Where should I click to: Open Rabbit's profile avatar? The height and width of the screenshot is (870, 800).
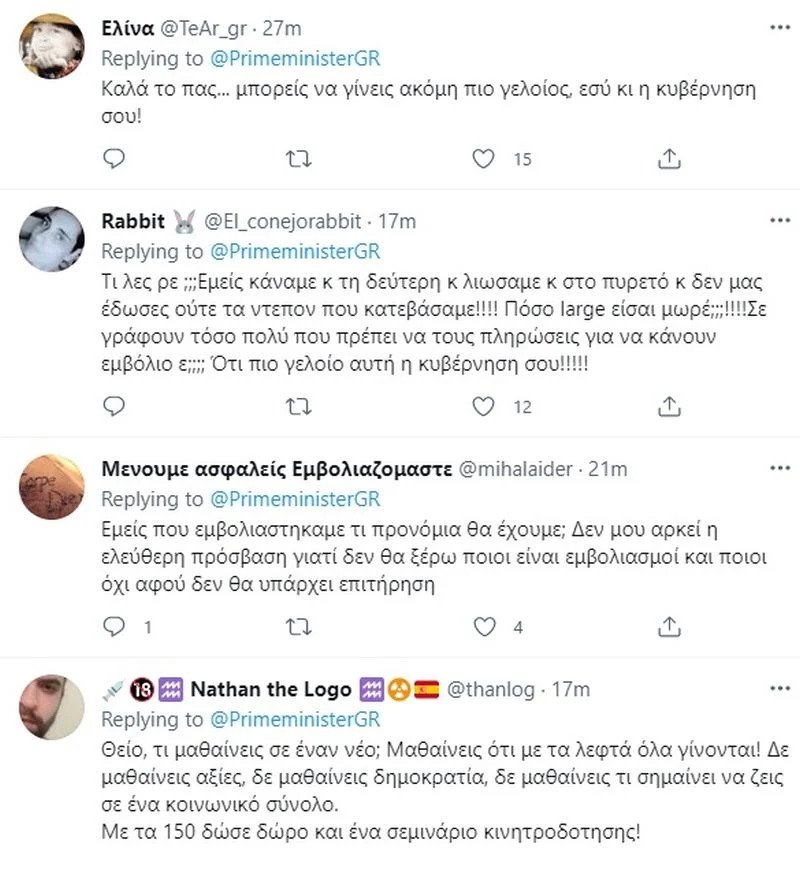click(x=52, y=239)
